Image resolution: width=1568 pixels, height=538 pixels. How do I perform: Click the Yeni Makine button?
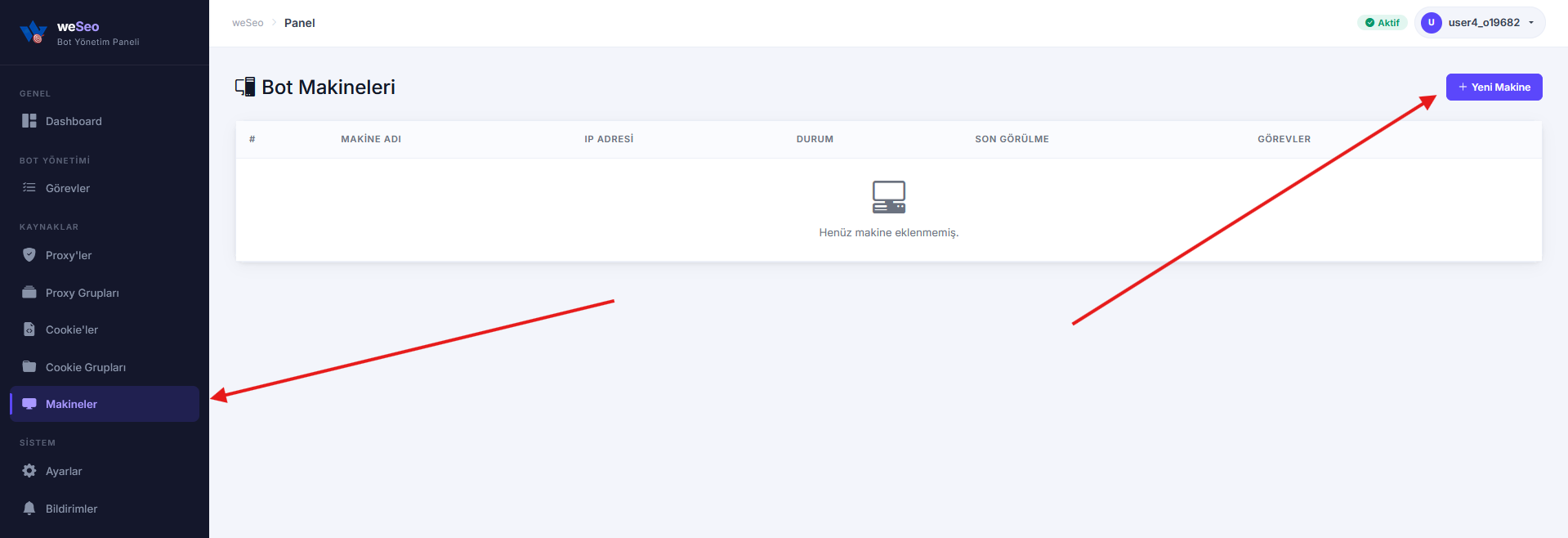pyautogui.click(x=1494, y=87)
